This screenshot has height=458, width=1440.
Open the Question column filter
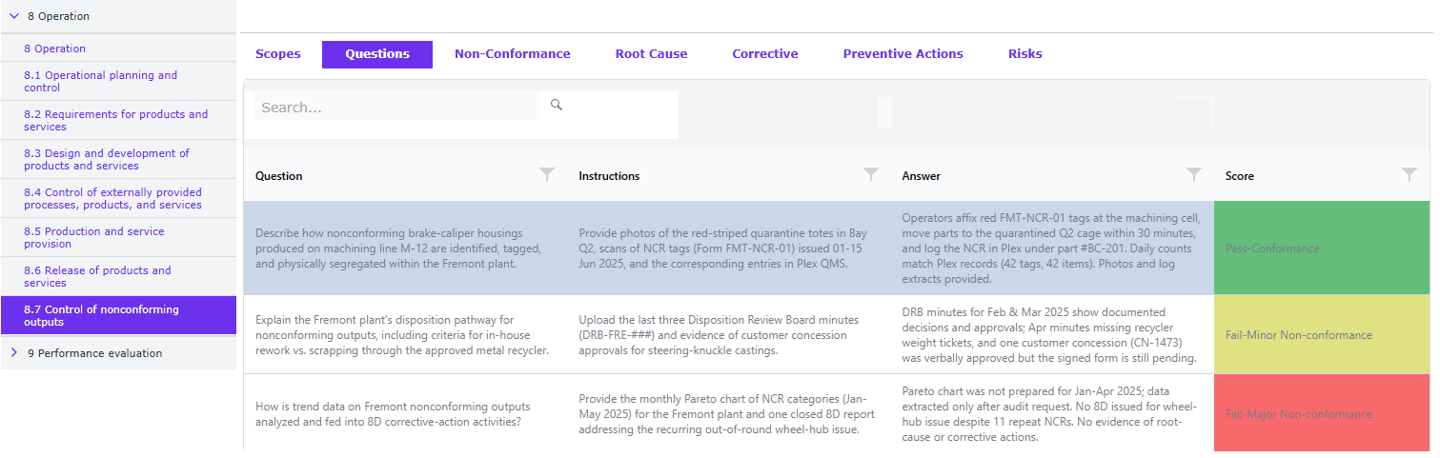tap(547, 175)
